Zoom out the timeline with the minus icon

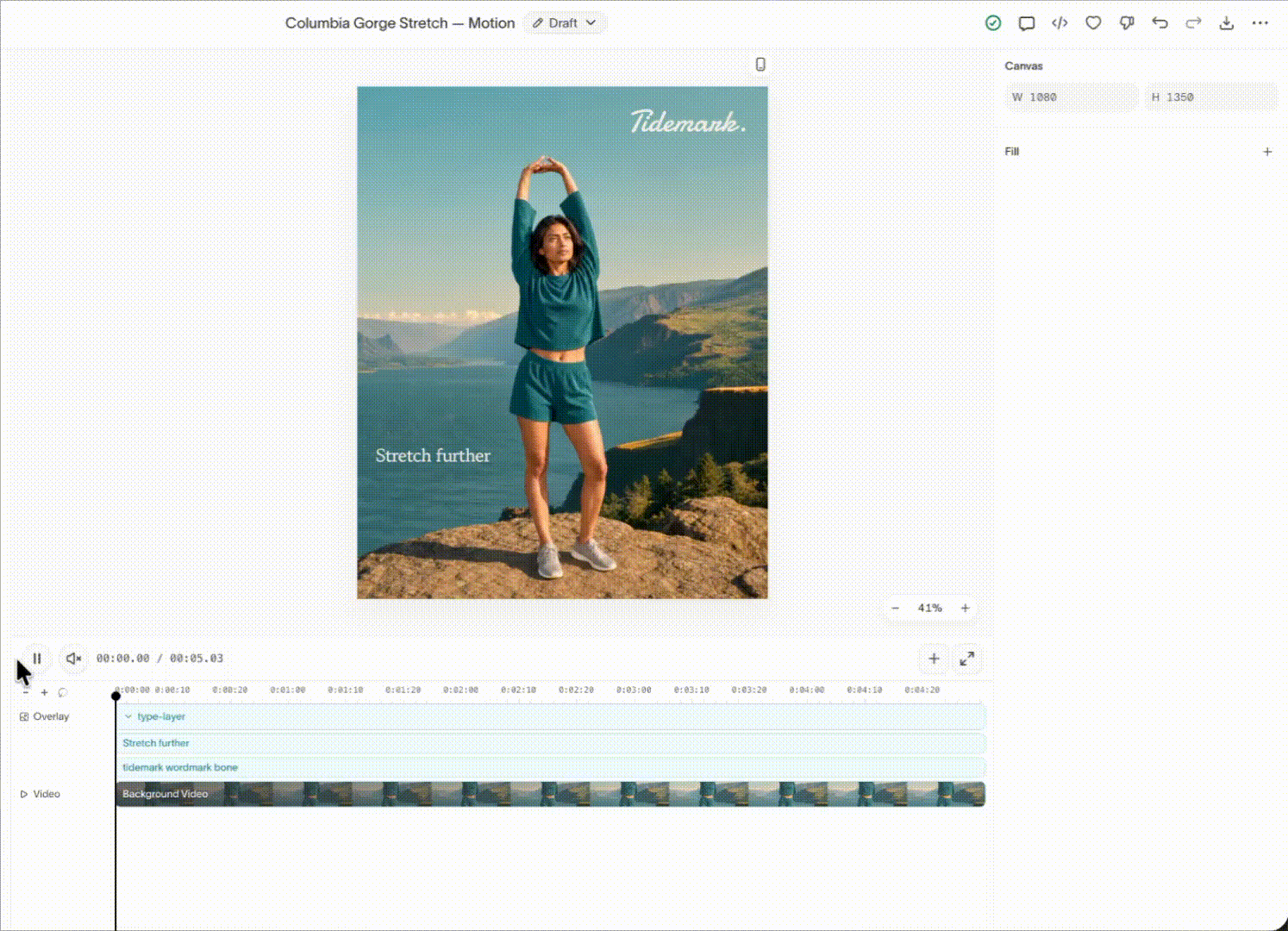click(x=26, y=692)
